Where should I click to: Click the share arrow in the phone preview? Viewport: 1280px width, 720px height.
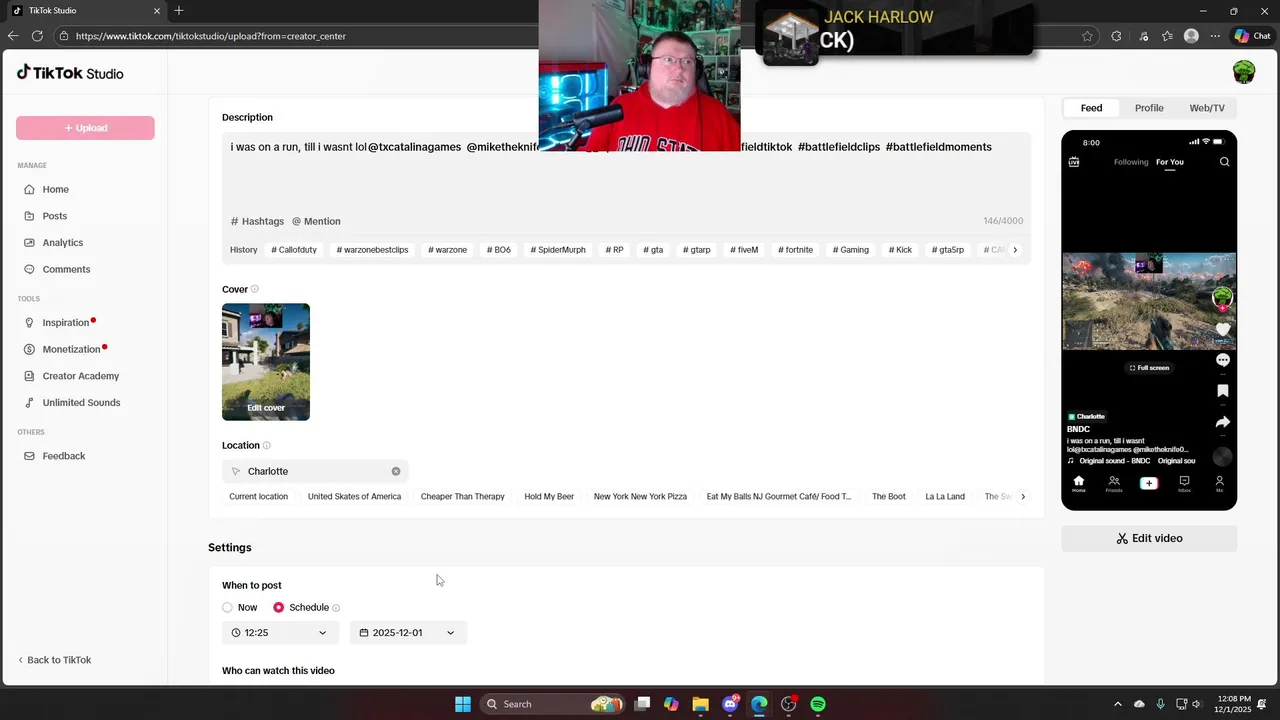pyautogui.click(x=1222, y=422)
